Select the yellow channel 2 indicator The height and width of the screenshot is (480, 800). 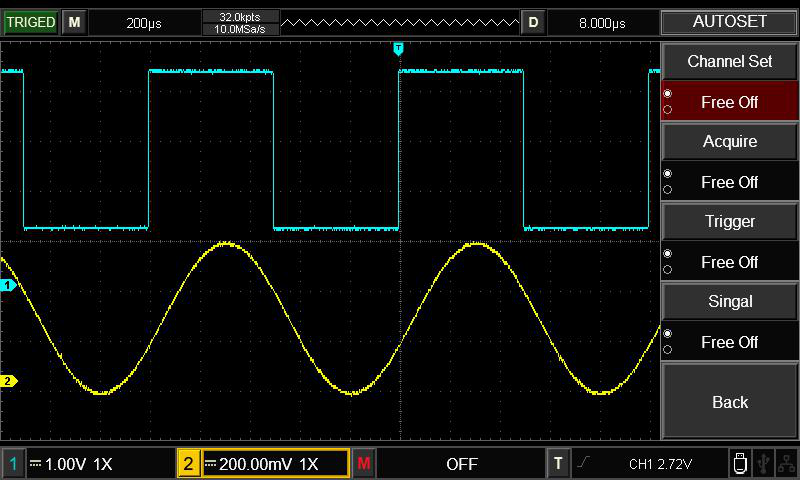188,464
